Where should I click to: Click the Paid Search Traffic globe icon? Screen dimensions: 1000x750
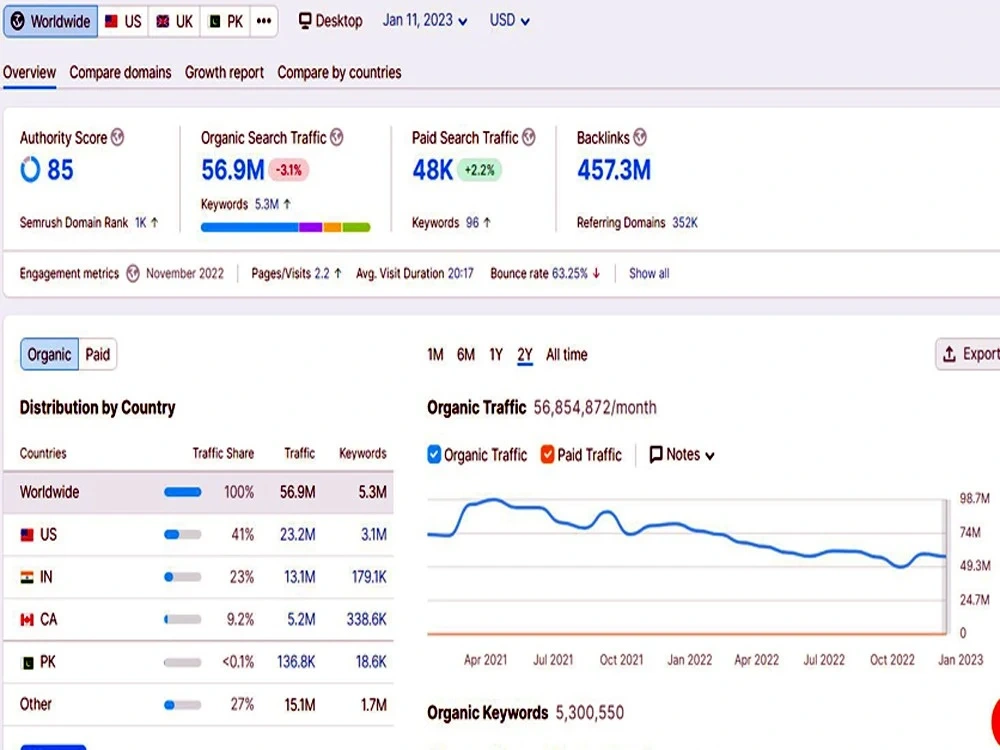click(x=529, y=137)
